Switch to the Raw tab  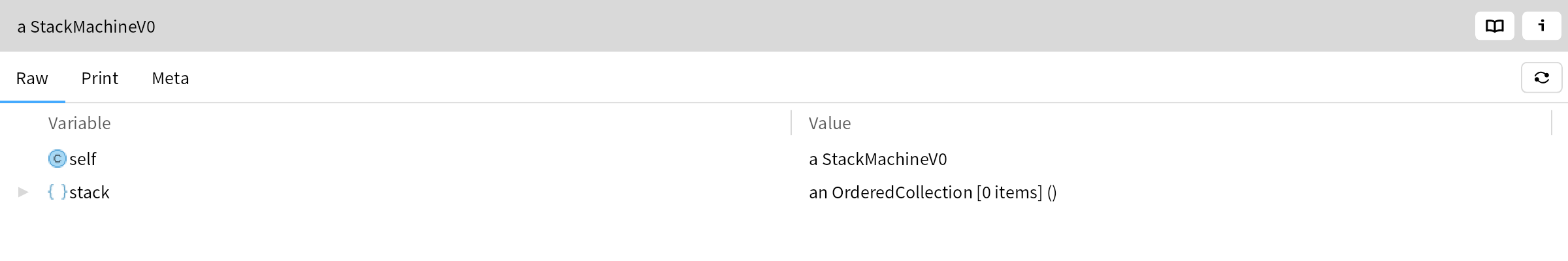click(x=32, y=78)
